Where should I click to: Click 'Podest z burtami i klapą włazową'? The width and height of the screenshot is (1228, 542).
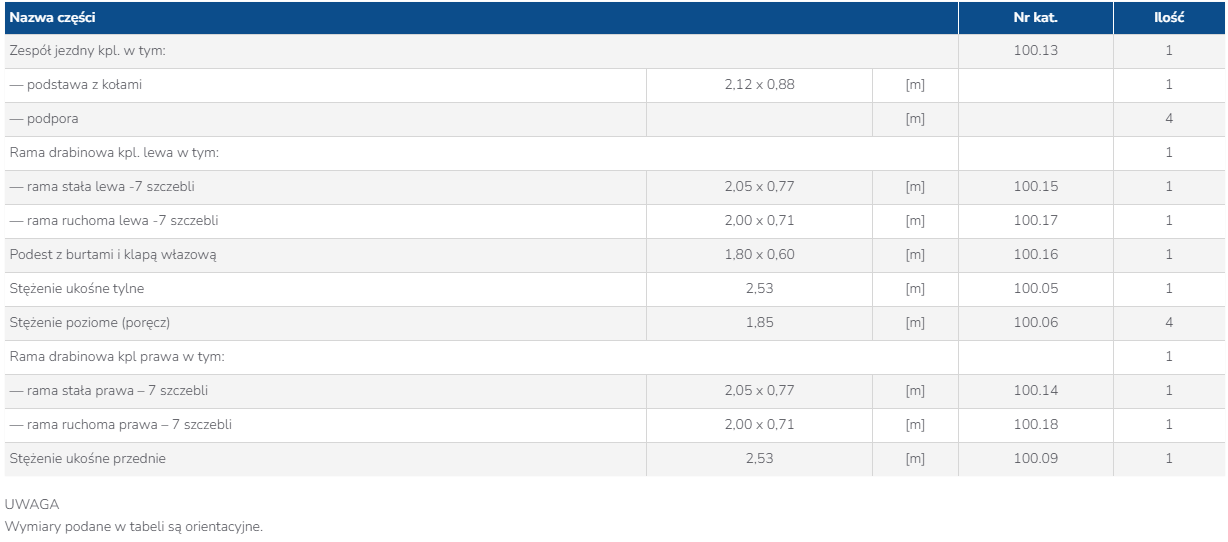[x=113, y=255]
